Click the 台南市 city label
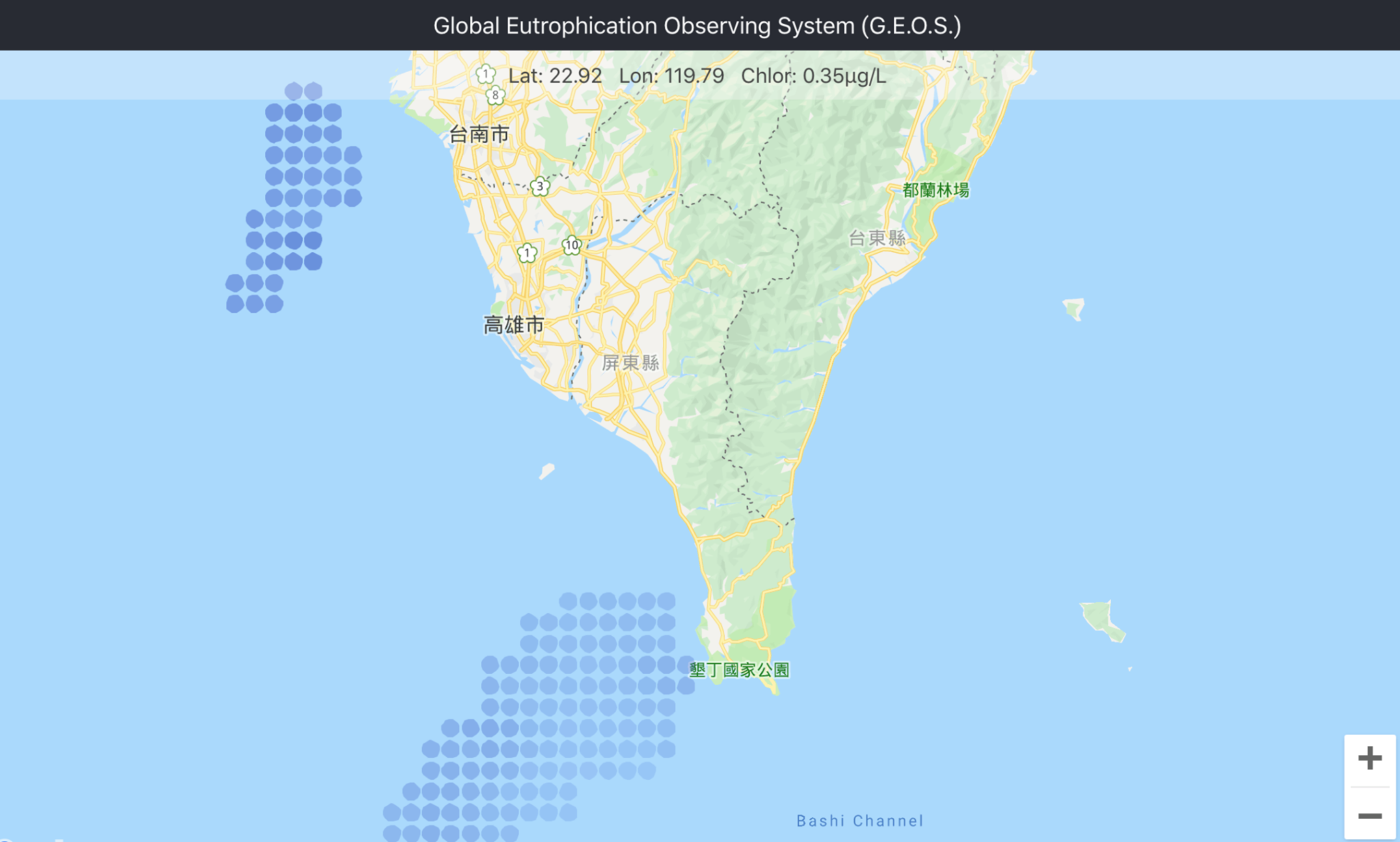This screenshot has width=1400, height=842. tap(479, 134)
